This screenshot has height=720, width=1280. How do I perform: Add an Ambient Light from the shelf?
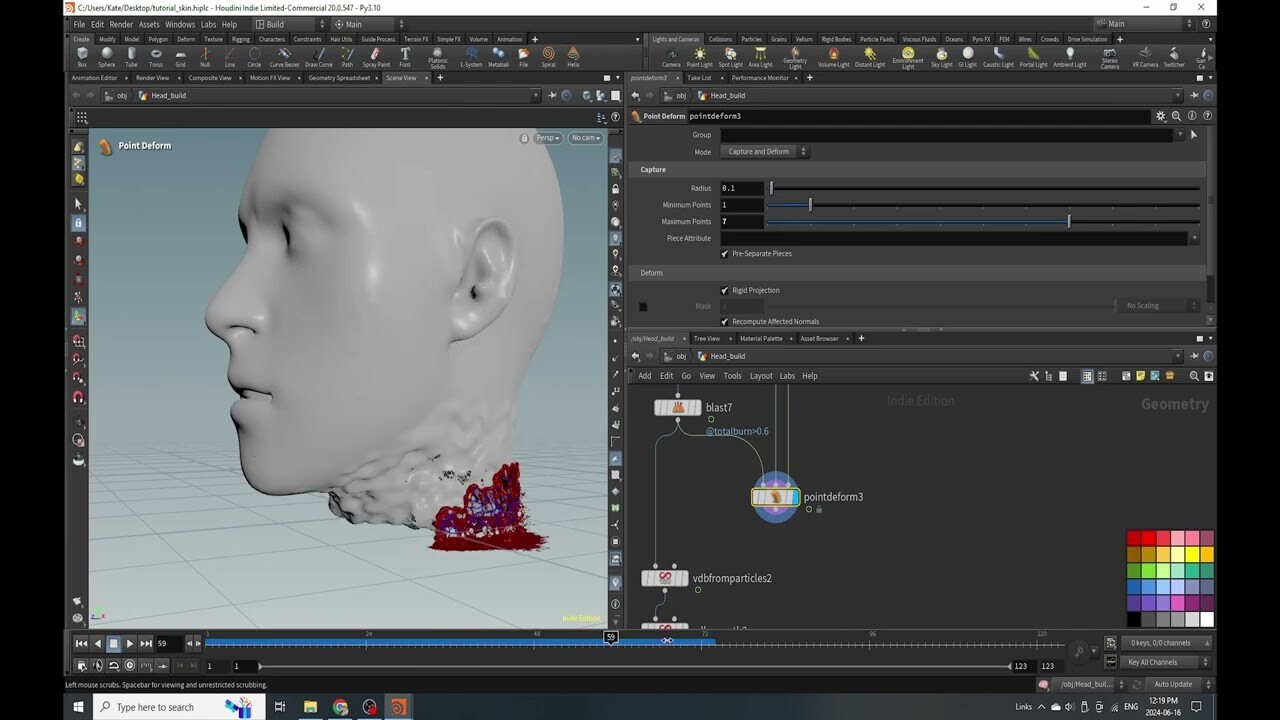(x=1069, y=57)
